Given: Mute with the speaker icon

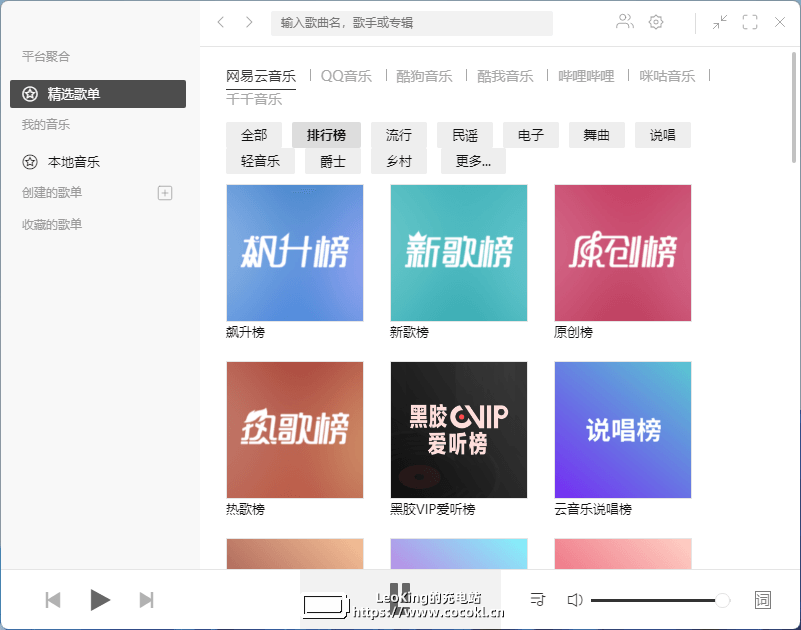Looking at the screenshot, I should [x=575, y=600].
